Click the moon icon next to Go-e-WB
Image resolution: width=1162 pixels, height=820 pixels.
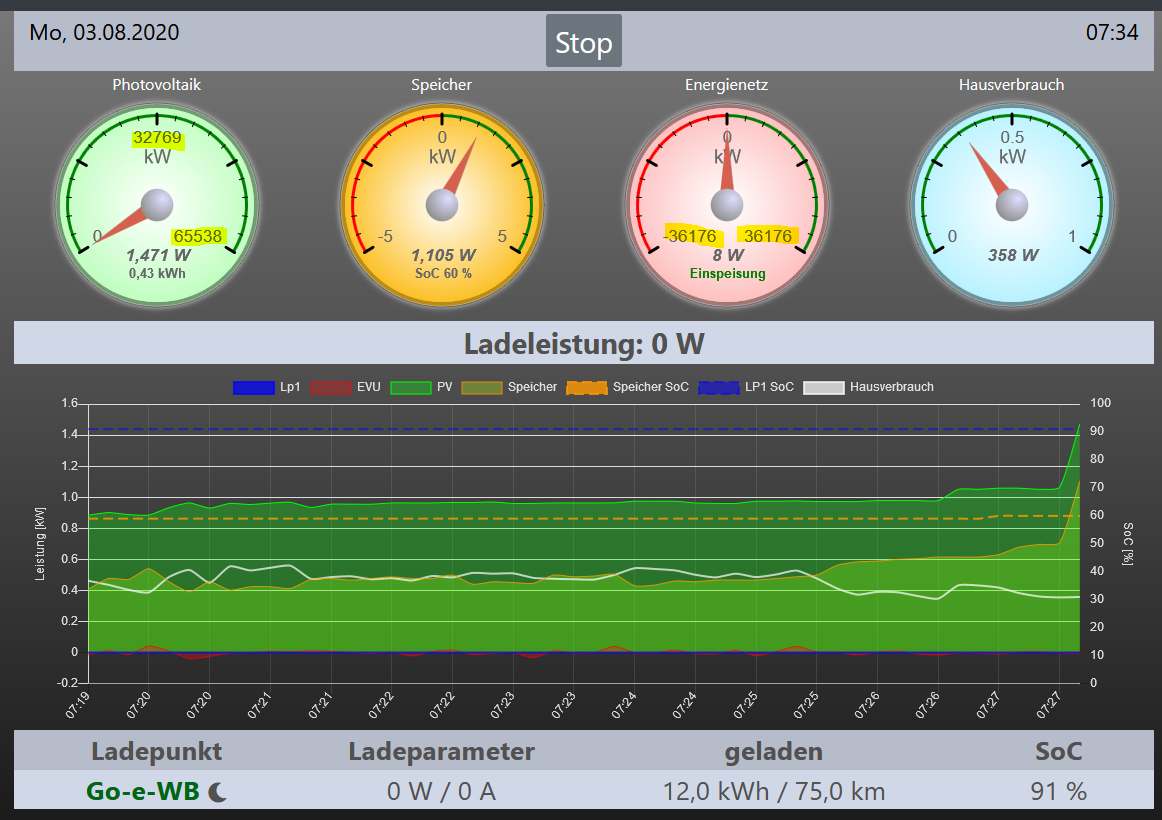pyautogui.click(x=218, y=792)
